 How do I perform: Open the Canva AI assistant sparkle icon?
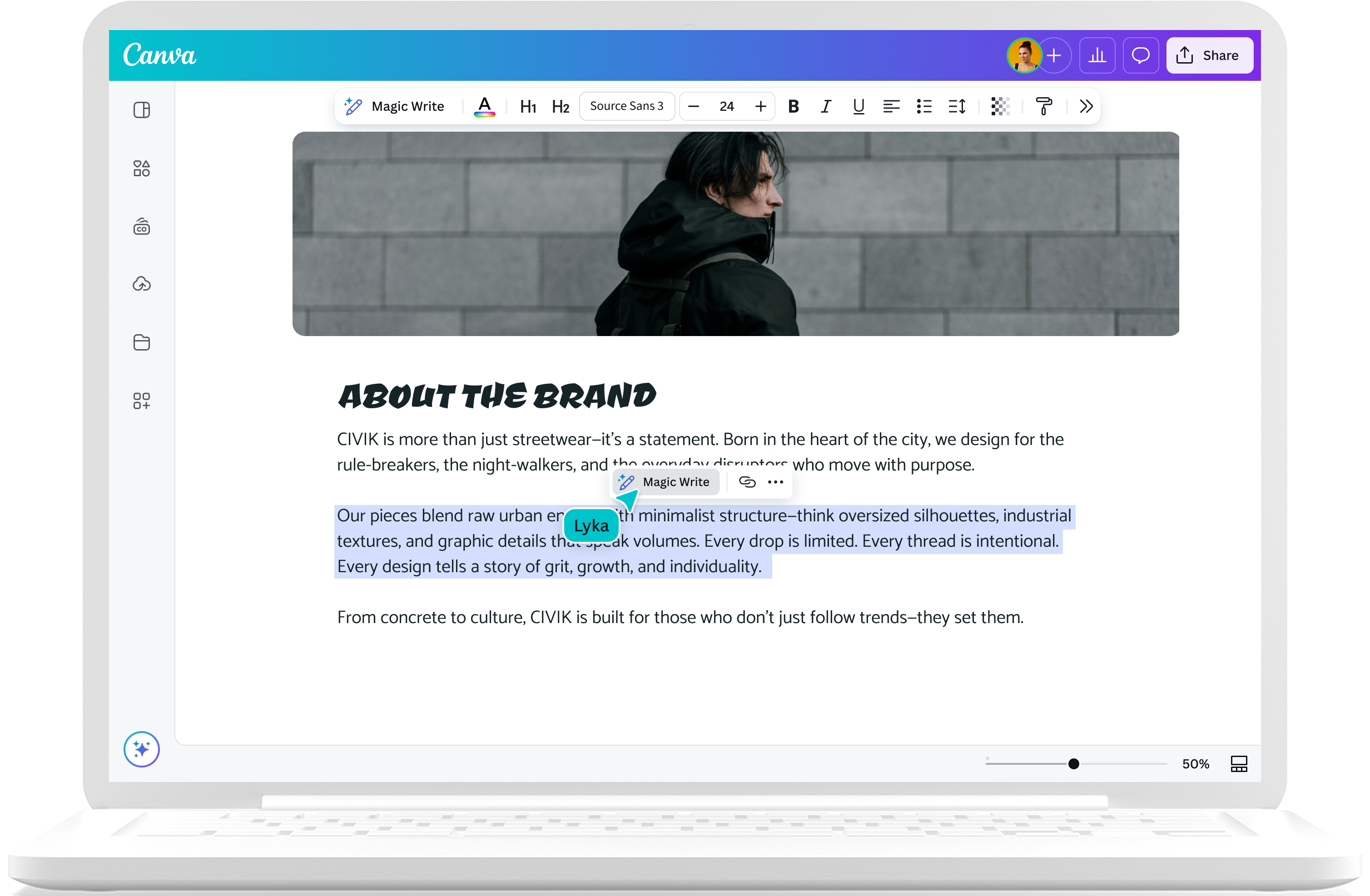(141, 749)
